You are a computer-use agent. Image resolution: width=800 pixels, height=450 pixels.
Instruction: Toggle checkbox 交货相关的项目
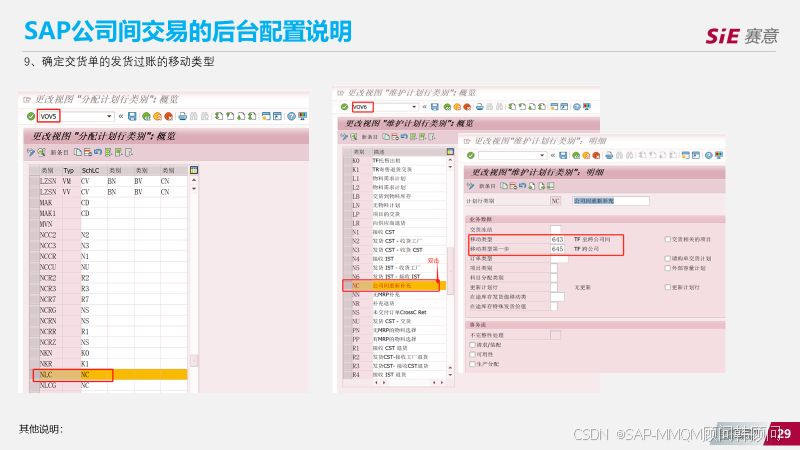point(667,239)
